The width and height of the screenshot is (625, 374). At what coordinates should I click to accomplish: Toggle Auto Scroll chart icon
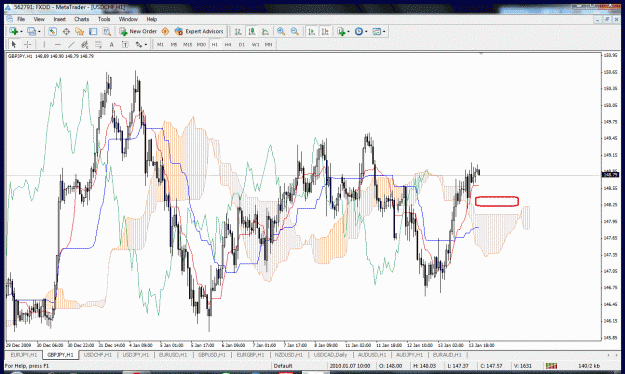[x=311, y=31]
